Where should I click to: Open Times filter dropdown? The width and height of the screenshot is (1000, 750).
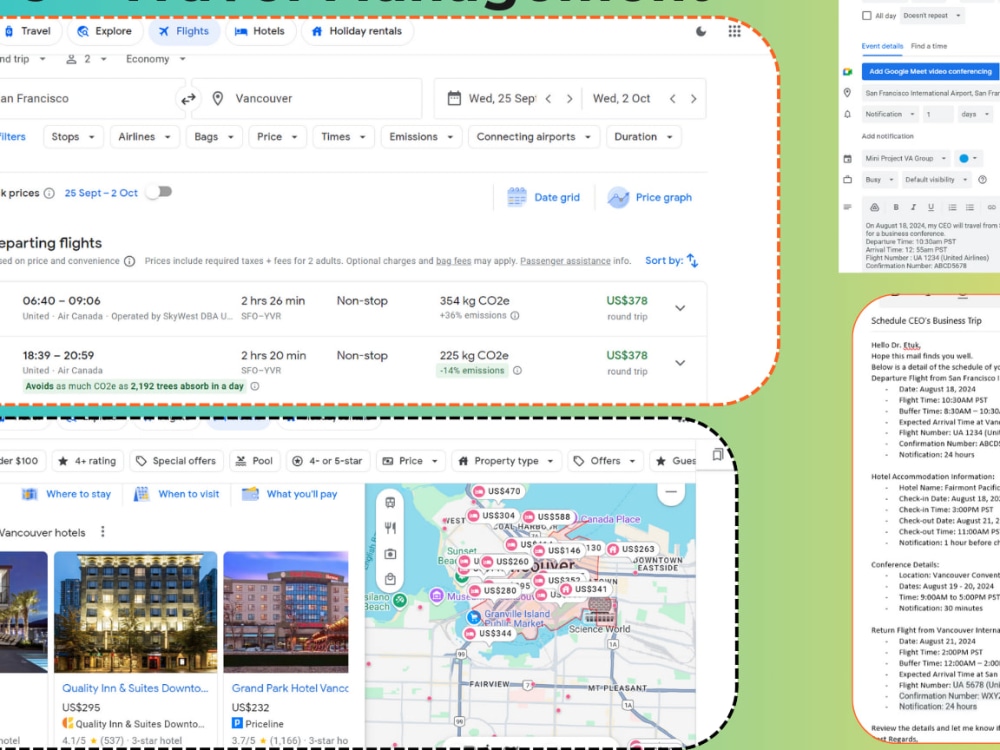click(344, 137)
